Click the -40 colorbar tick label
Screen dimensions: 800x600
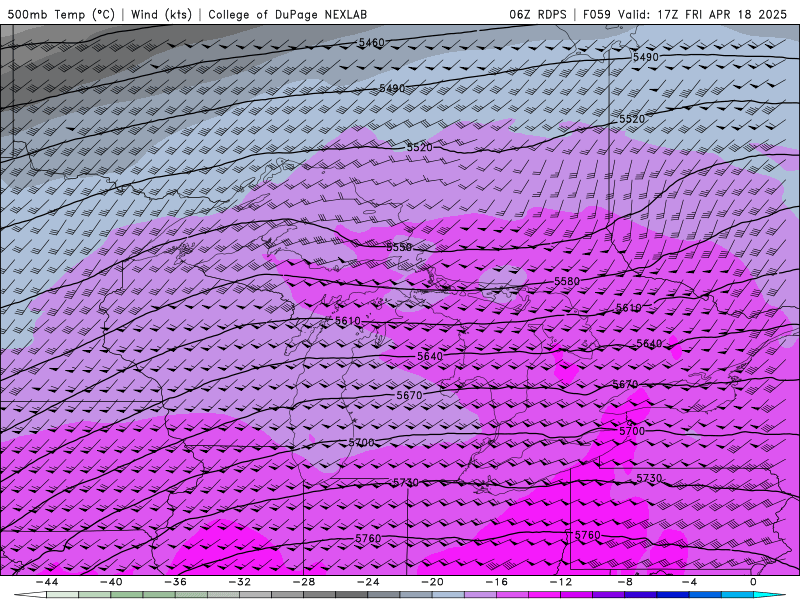click(111, 582)
